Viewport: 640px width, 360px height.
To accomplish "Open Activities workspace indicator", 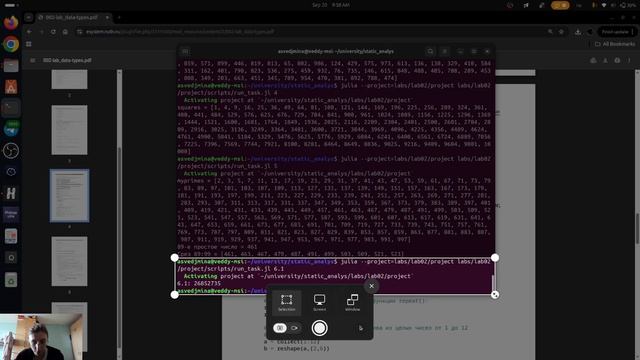I will coord(10,5).
